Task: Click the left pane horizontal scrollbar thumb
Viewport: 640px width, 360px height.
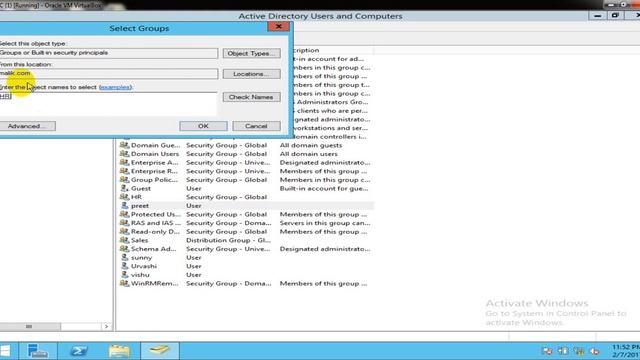Action: pyautogui.click(x=29, y=327)
